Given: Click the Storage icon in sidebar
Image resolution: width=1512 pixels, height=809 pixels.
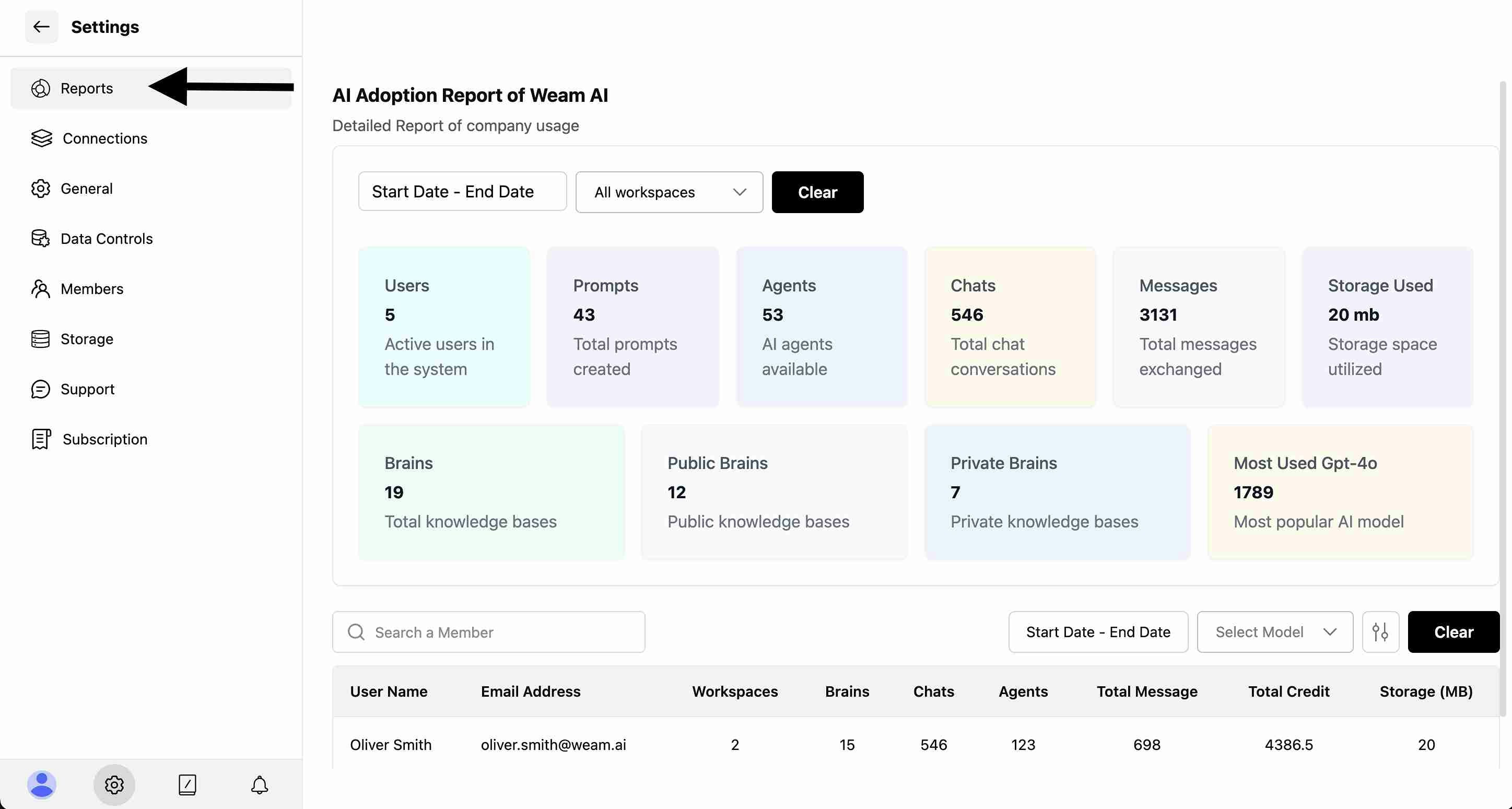Looking at the screenshot, I should 41,339.
